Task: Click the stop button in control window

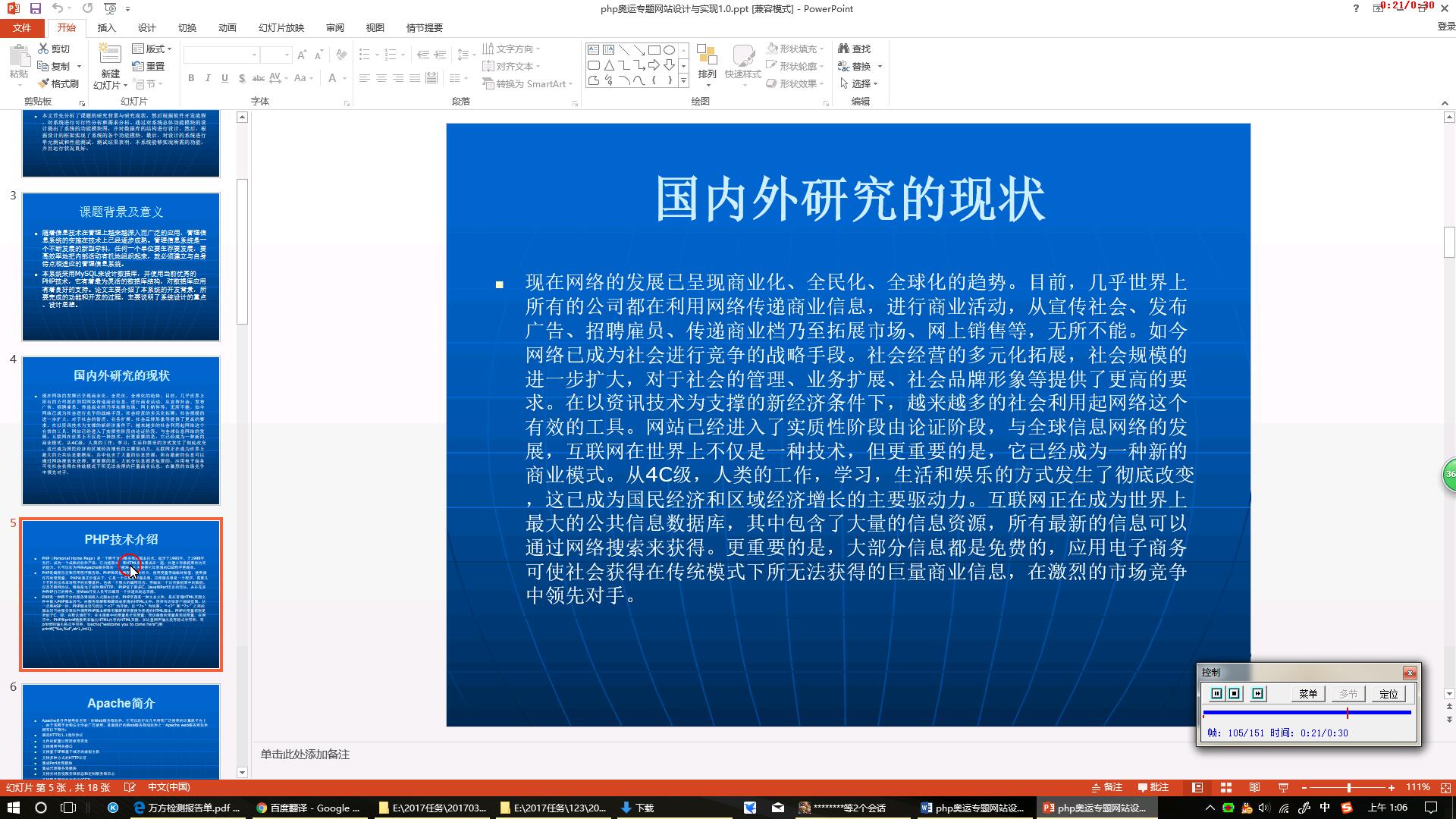Action: [x=1235, y=694]
